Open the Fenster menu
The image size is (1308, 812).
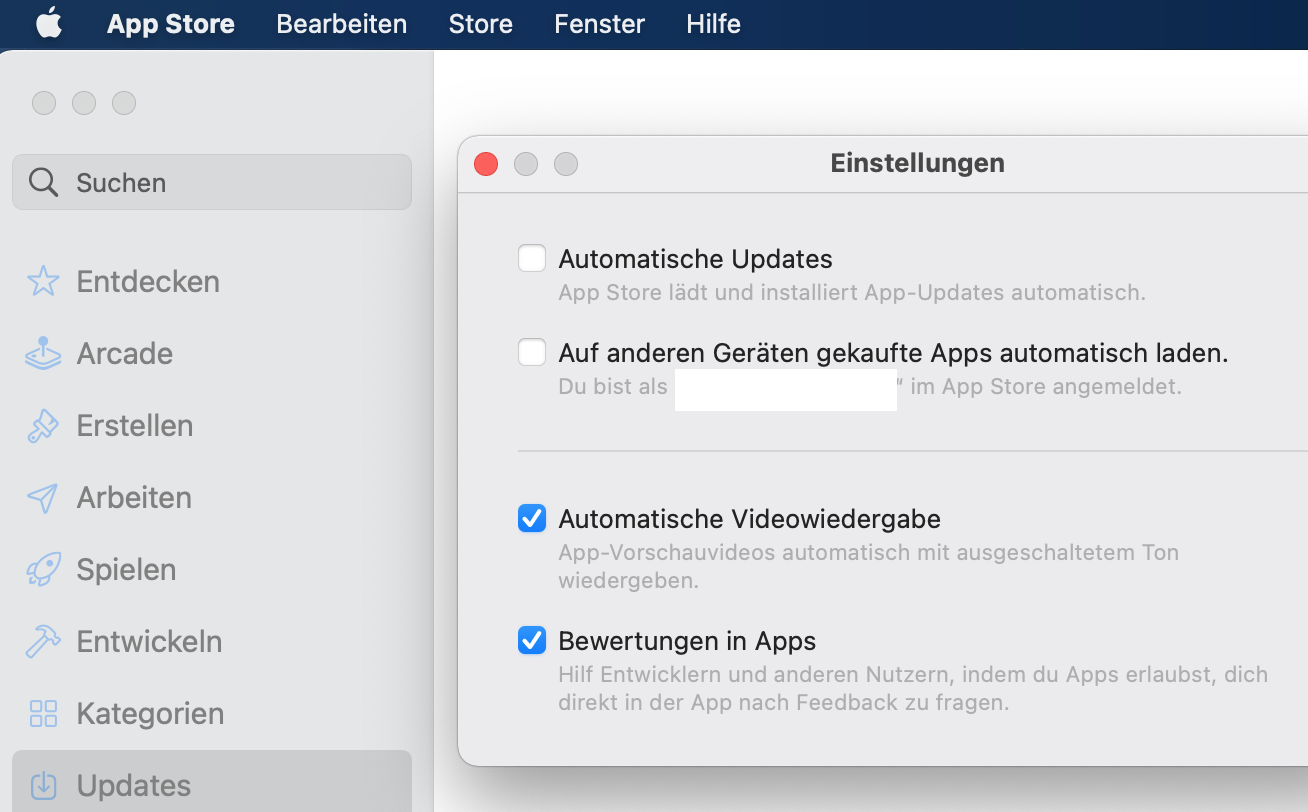(600, 24)
